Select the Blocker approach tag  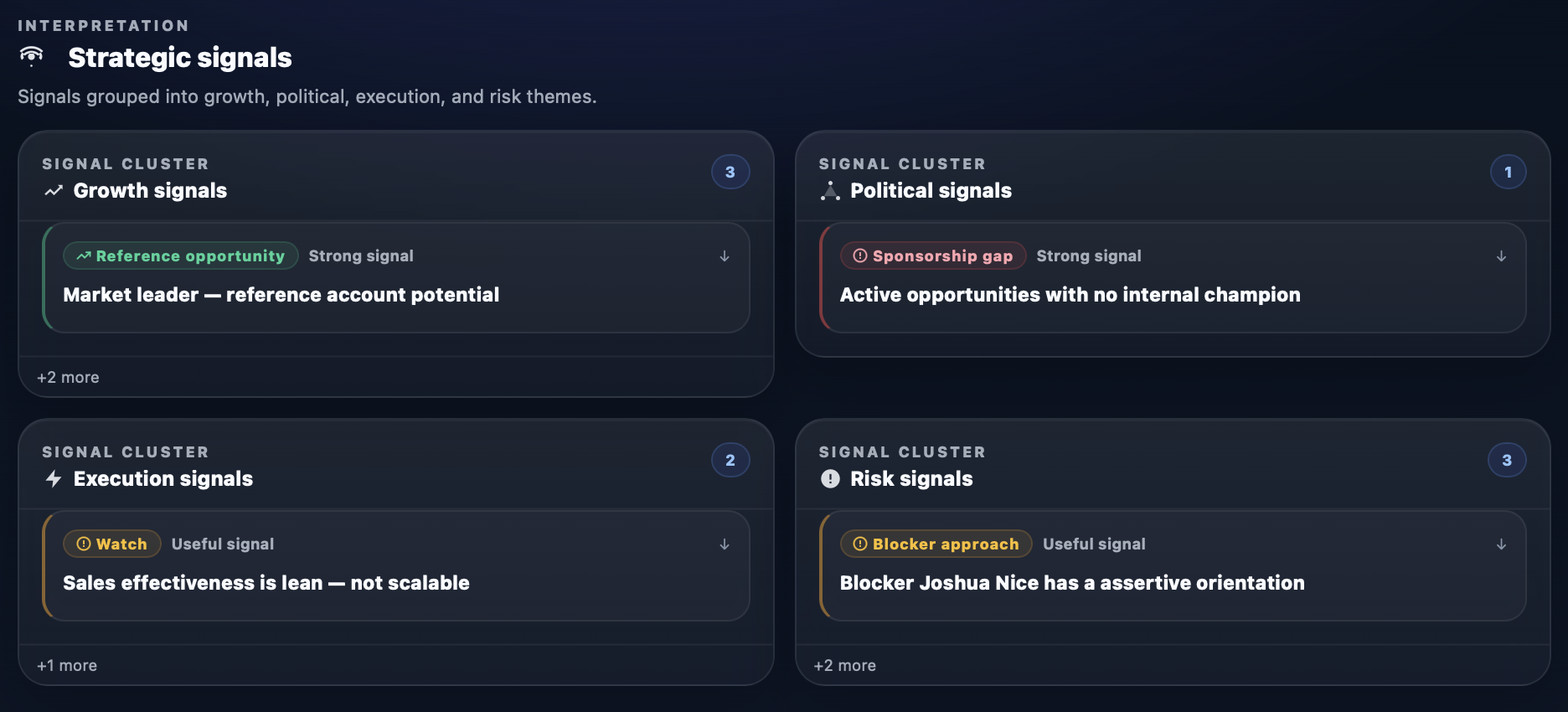[936, 544]
